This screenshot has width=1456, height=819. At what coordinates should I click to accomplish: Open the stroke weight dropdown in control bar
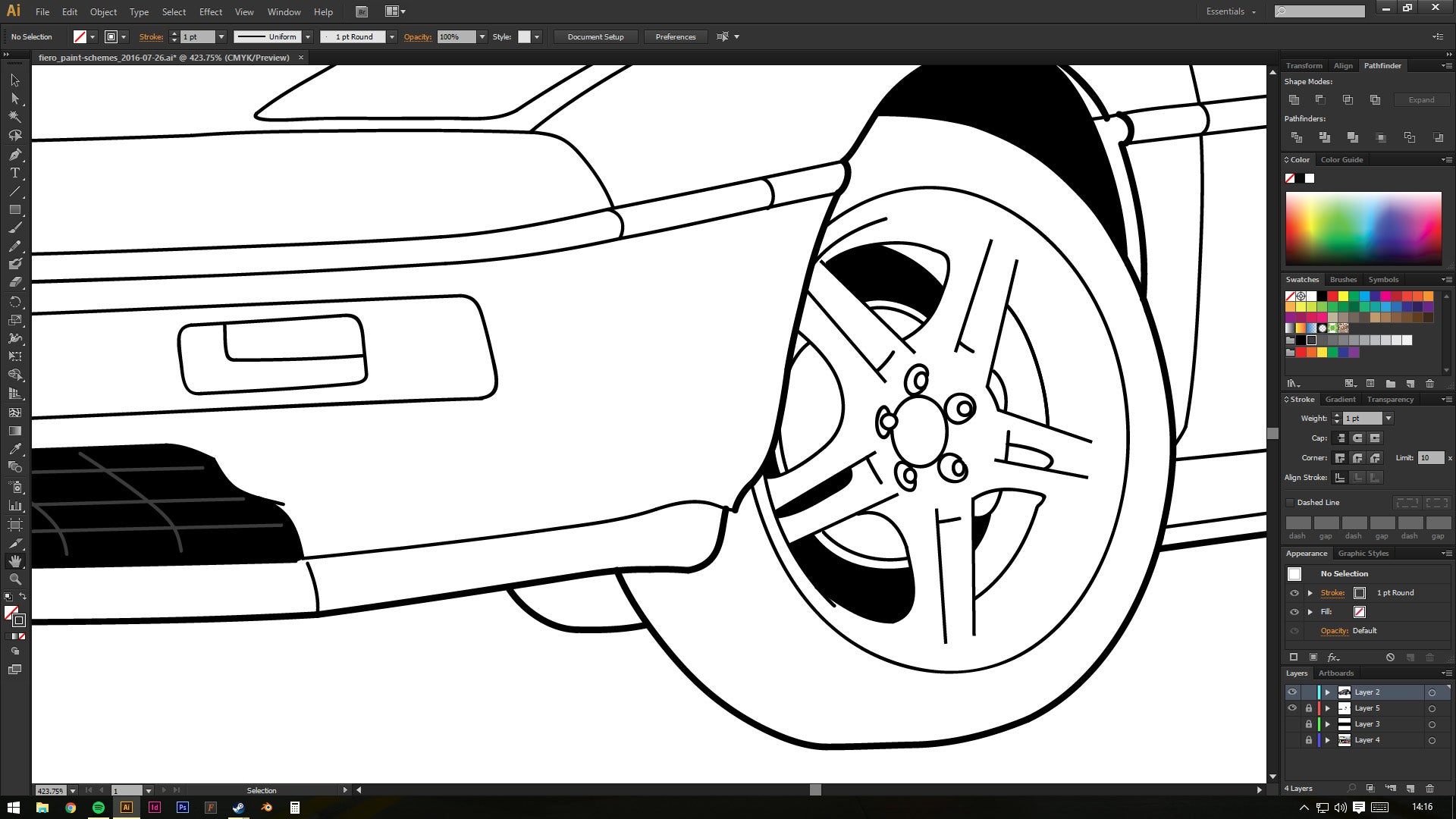tap(221, 36)
